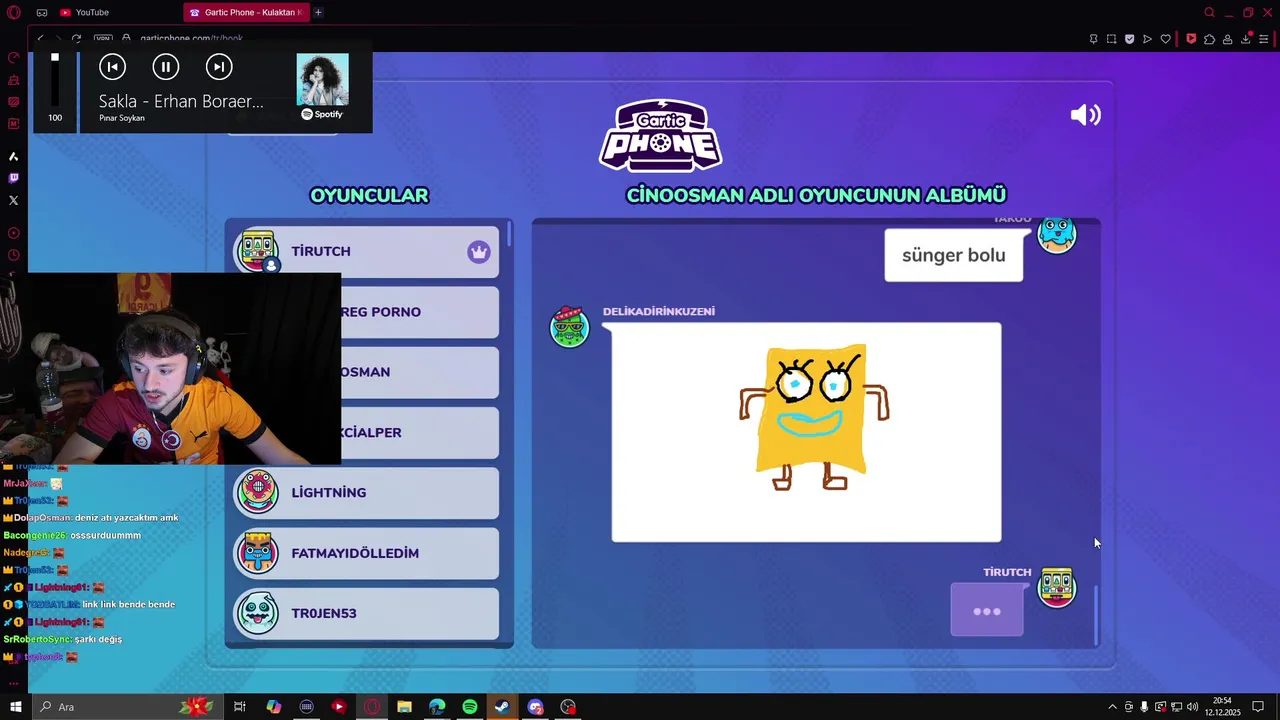Open a new browser tab

[318, 12]
